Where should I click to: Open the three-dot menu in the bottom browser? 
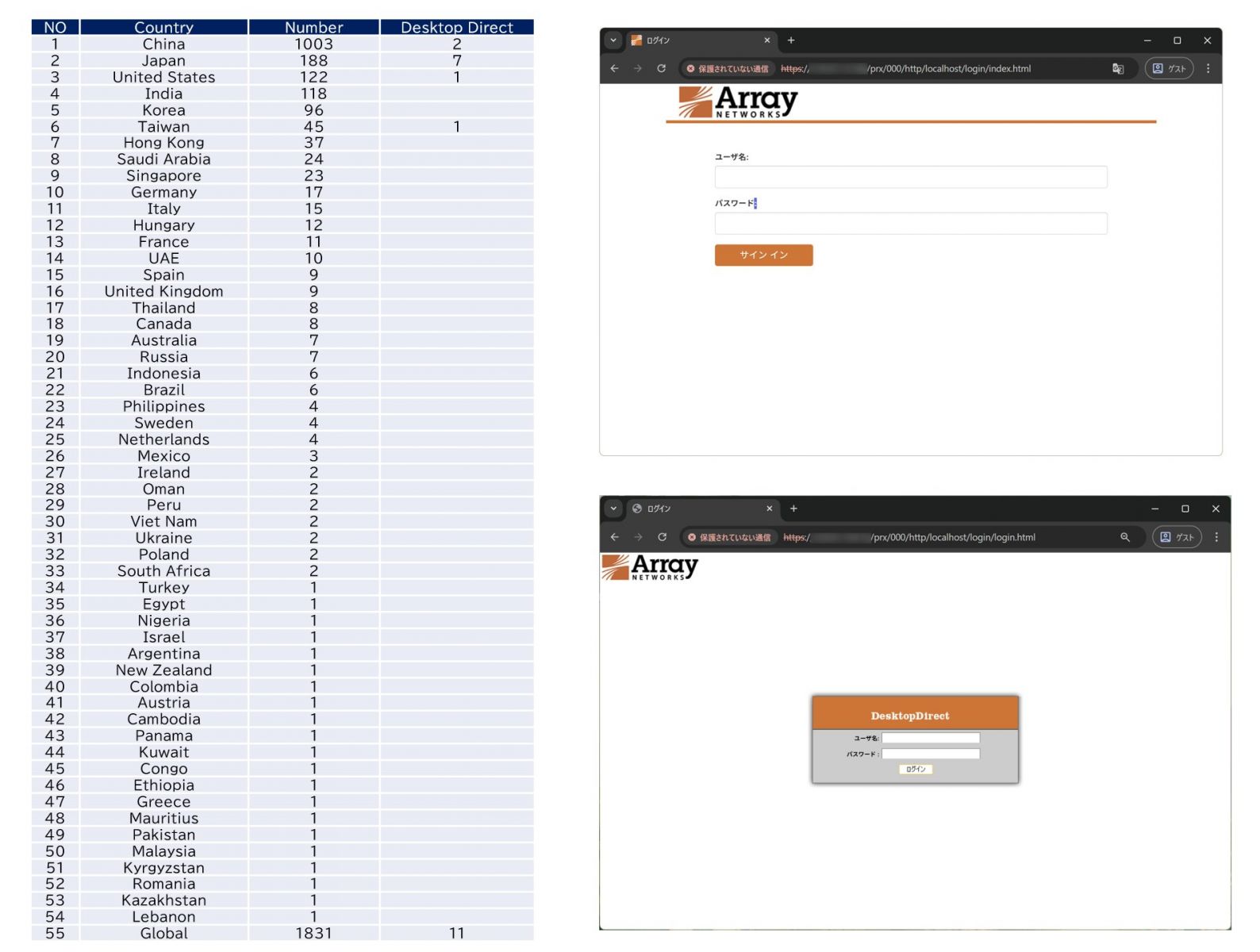[1216, 537]
